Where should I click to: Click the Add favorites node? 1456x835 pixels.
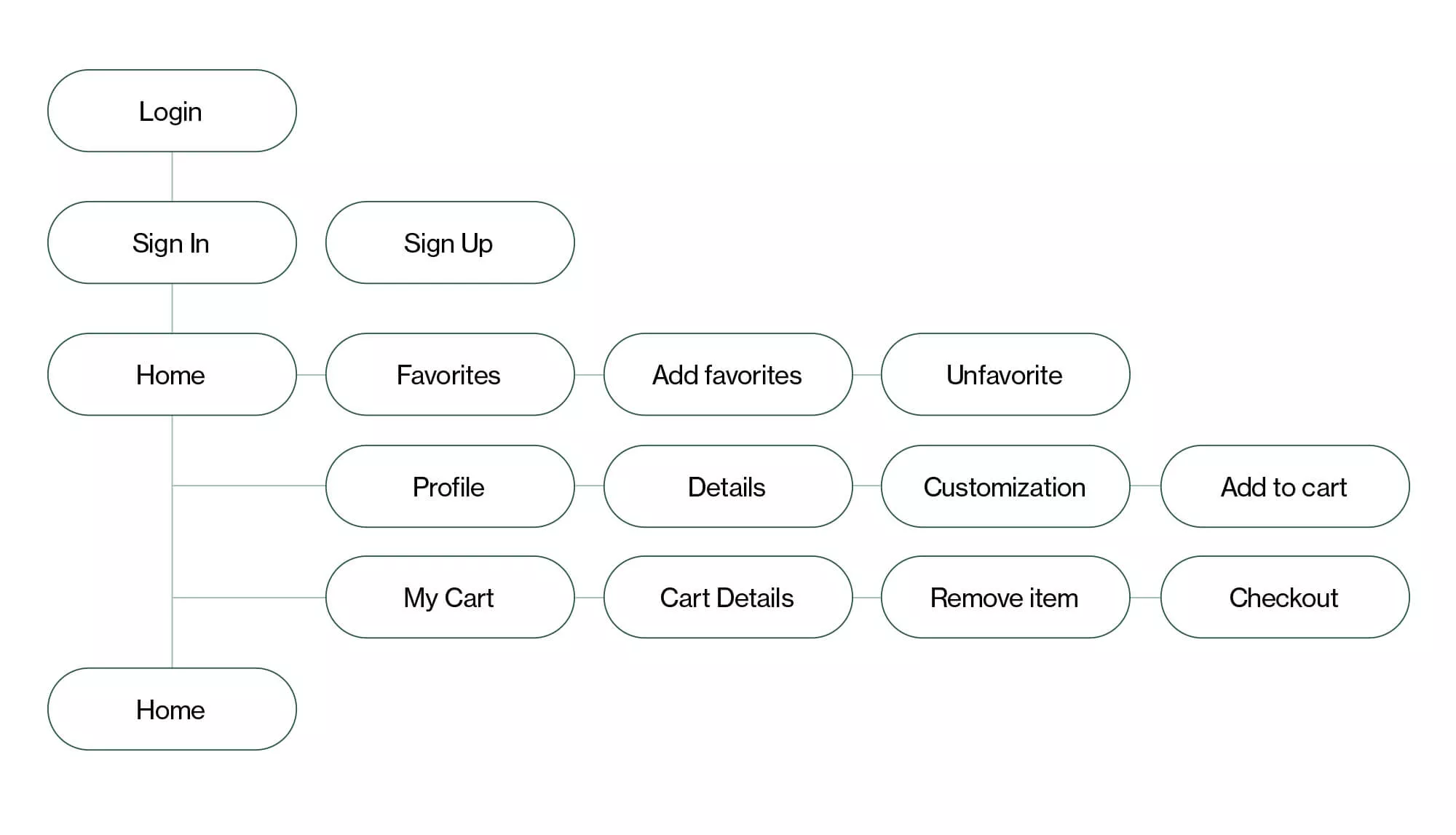coord(728,375)
